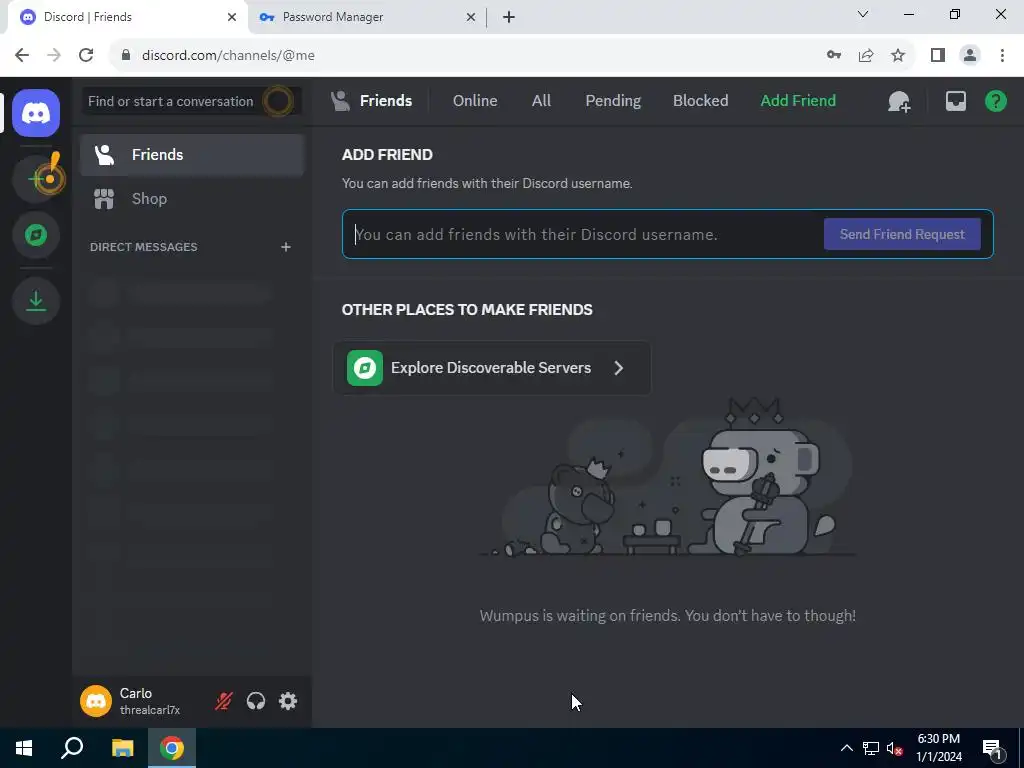1024x768 pixels.
Task: Open the network tray icon
Action: pyautogui.click(x=871, y=748)
